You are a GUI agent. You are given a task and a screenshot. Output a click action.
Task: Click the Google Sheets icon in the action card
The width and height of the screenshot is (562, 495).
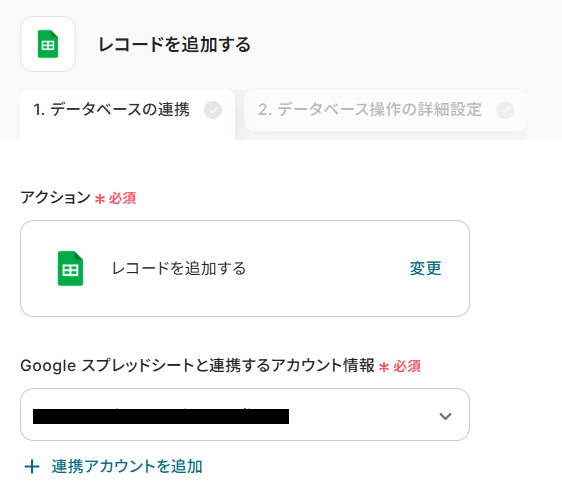click(70, 268)
